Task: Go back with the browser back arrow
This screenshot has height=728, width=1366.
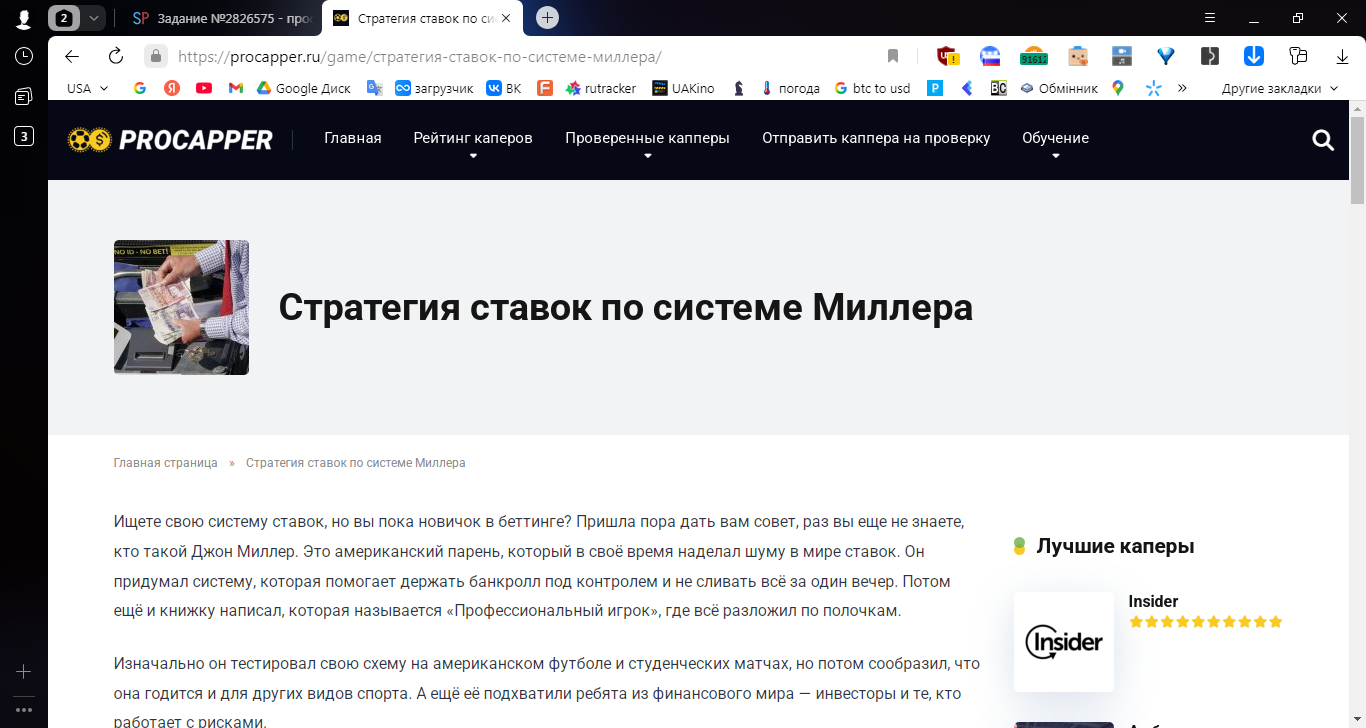Action: pyautogui.click(x=72, y=56)
